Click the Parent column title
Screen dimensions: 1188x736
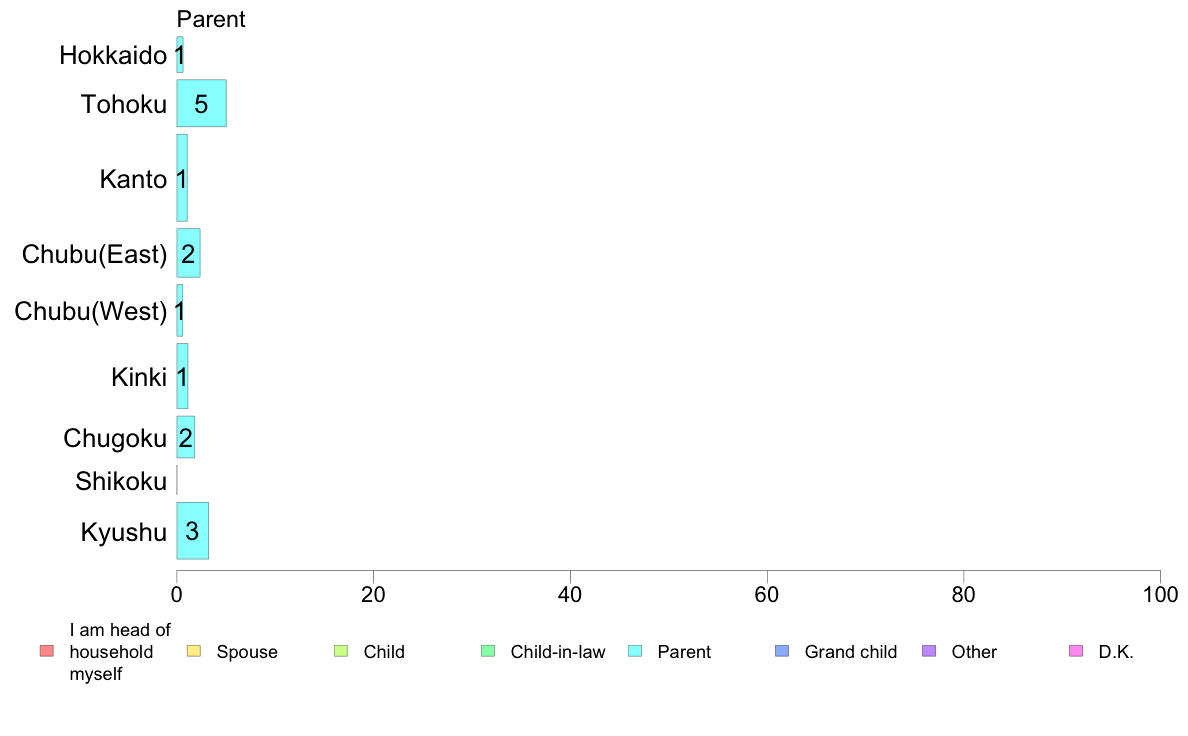211,19
